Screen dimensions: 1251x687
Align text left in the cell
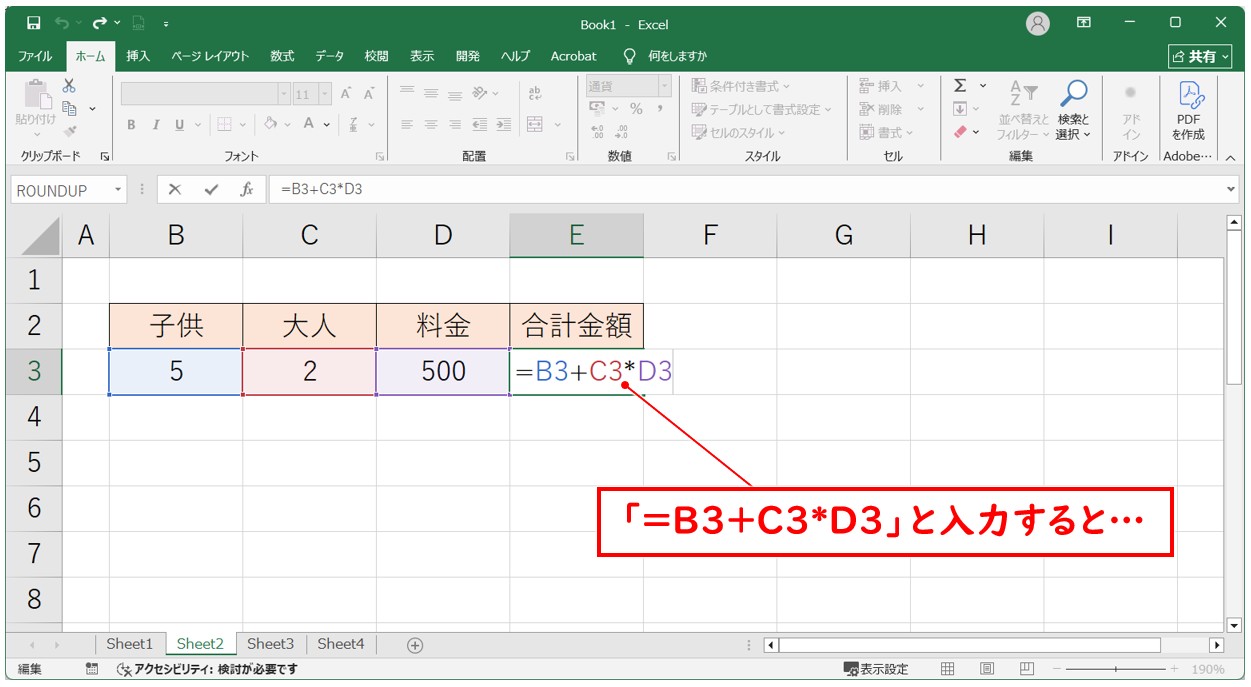click(407, 125)
